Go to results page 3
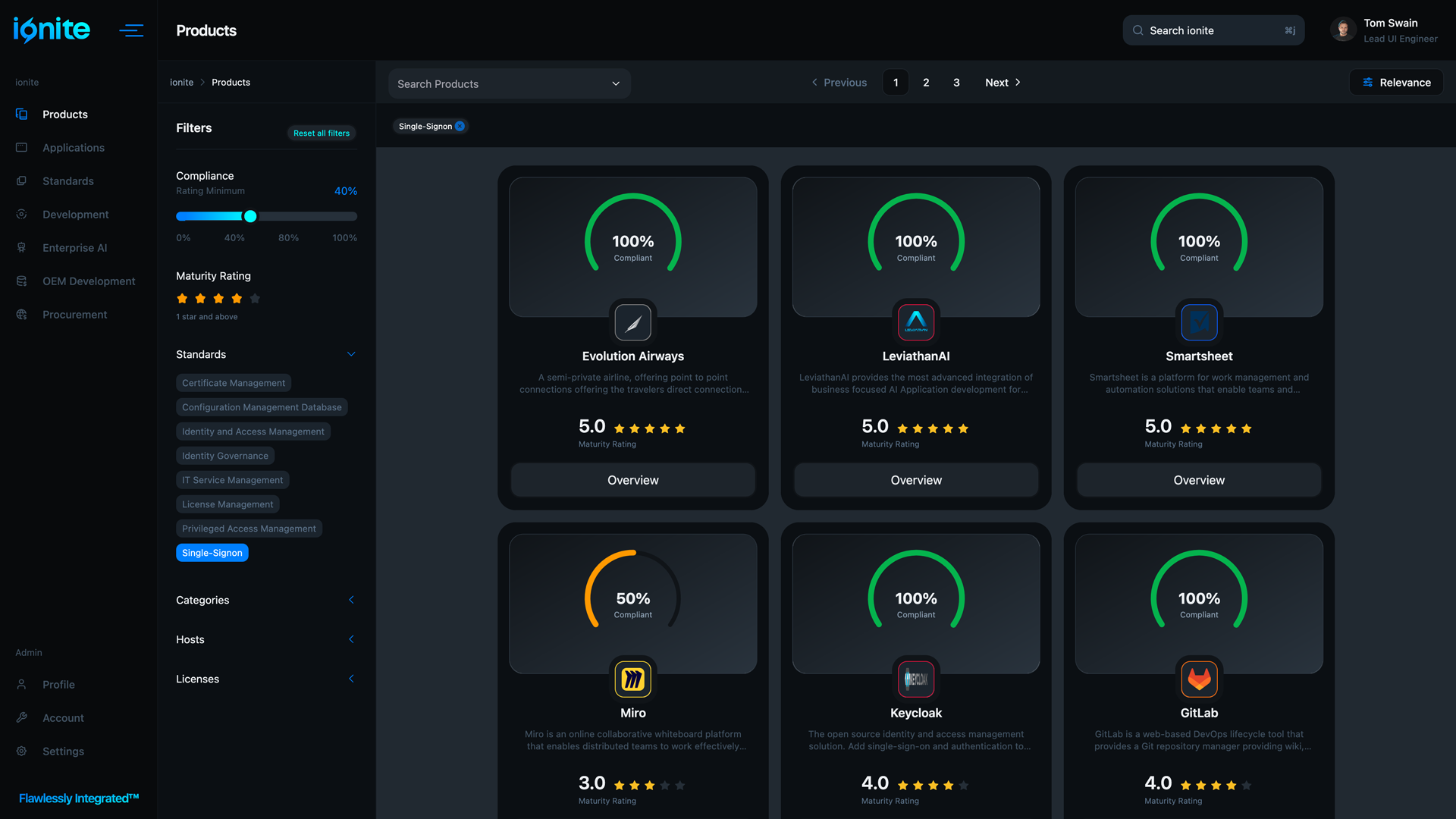Image resolution: width=1456 pixels, height=819 pixels. tap(956, 83)
